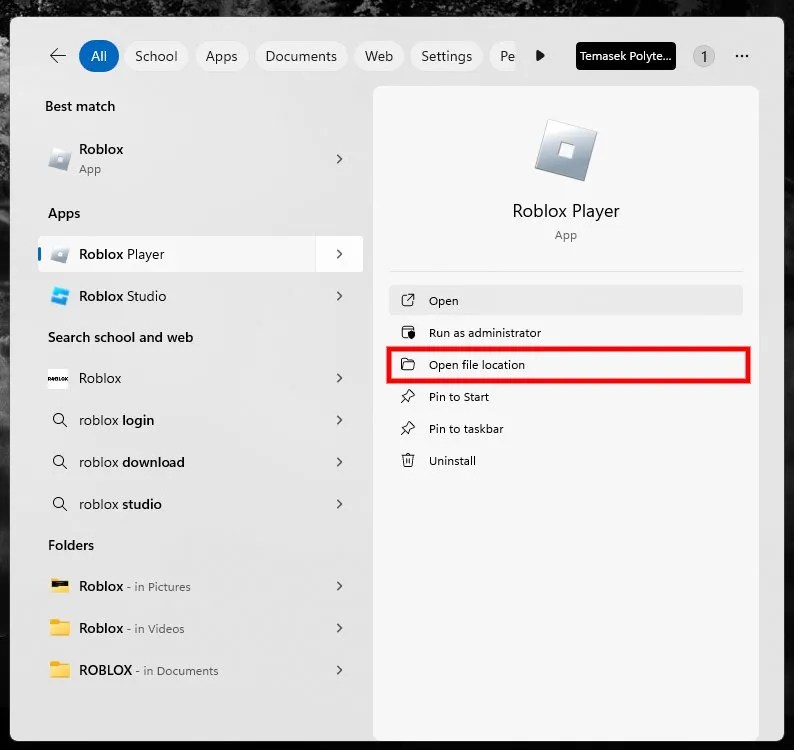
Task: Expand the roblox studio suggestion chevron
Action: pos(339,504)
